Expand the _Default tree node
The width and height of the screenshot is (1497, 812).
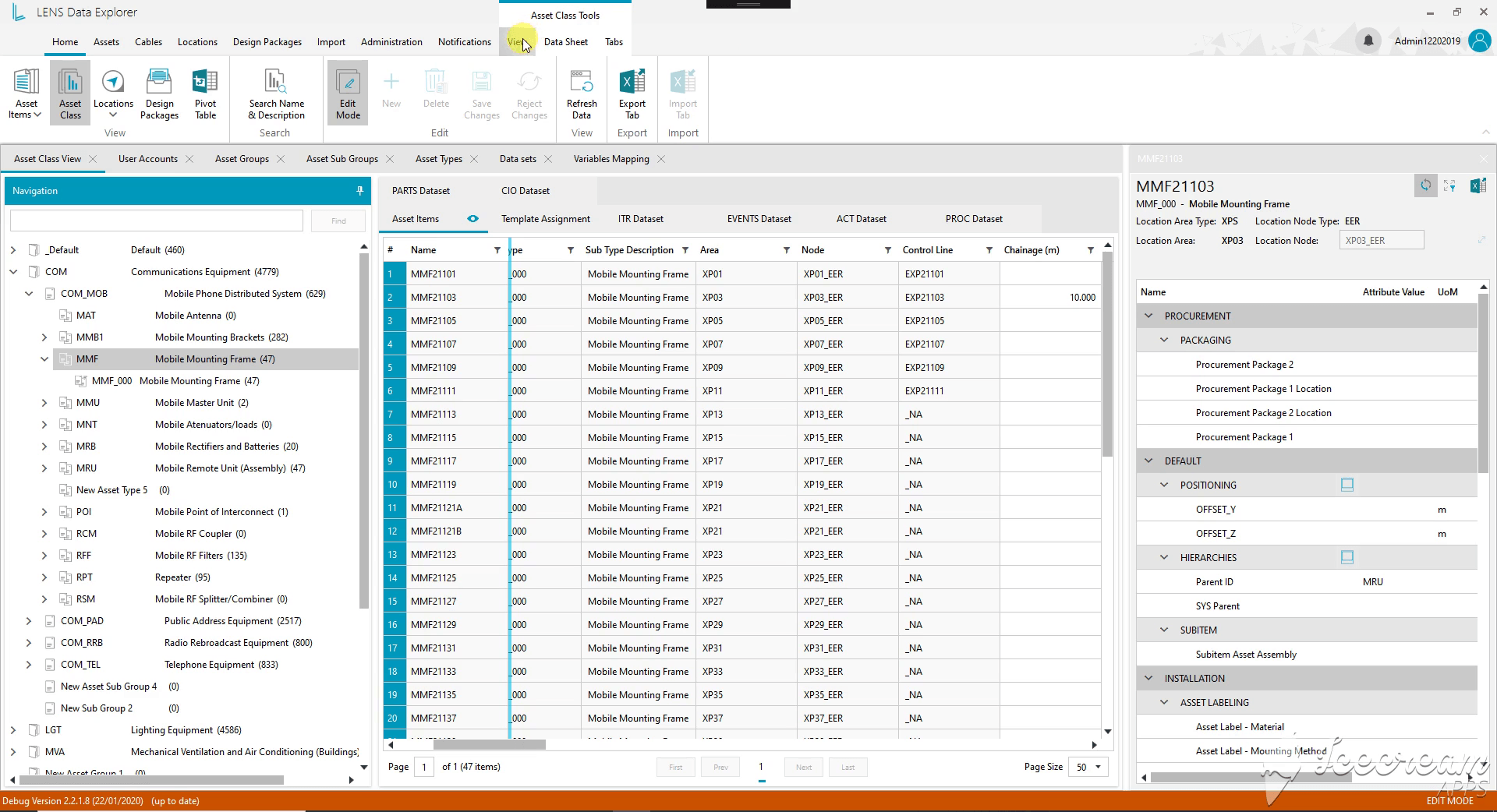[13, 250]
